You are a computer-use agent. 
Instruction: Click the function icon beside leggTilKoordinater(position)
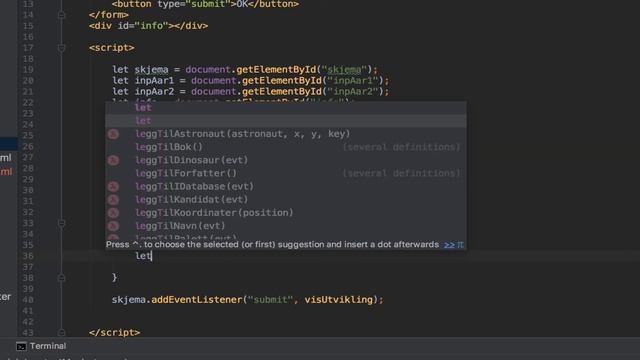pos(113,213)
